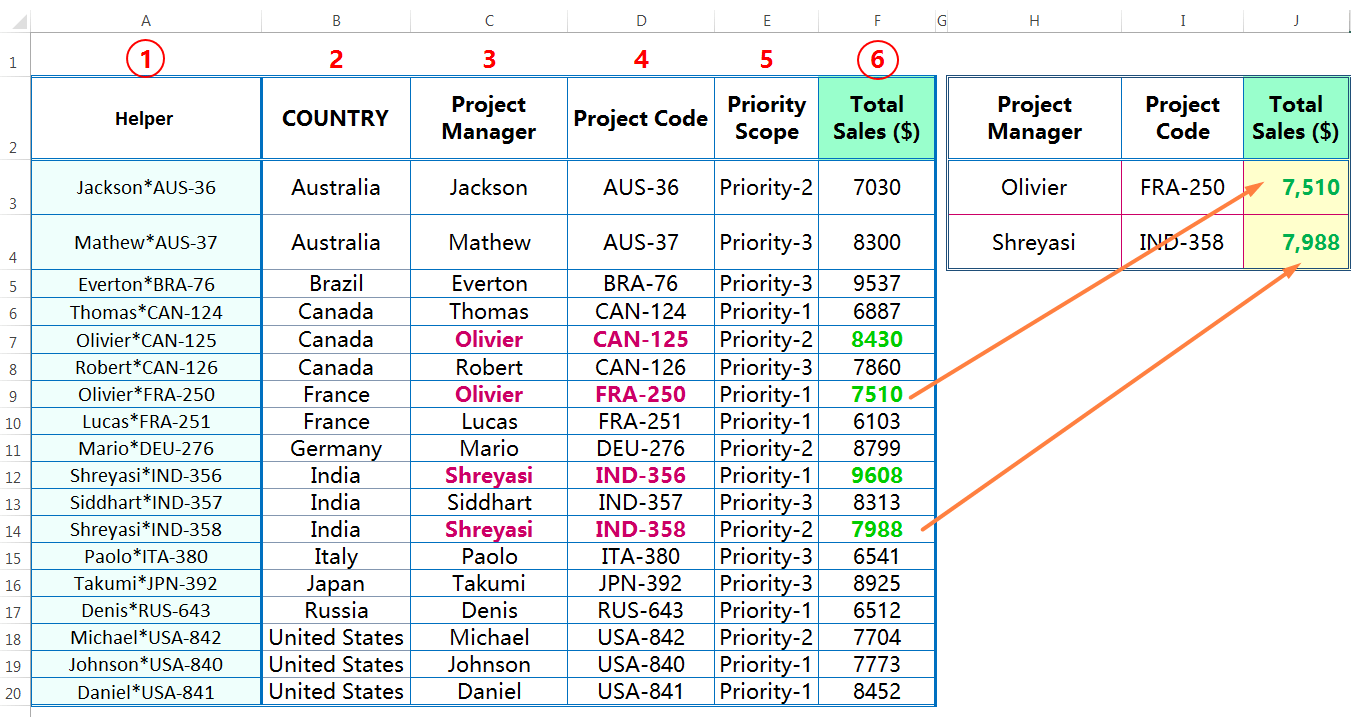The width and height of the screenshot is (1351, 717).
Task: Select lookup result cell 7,988
Action: coord(1296,242)
